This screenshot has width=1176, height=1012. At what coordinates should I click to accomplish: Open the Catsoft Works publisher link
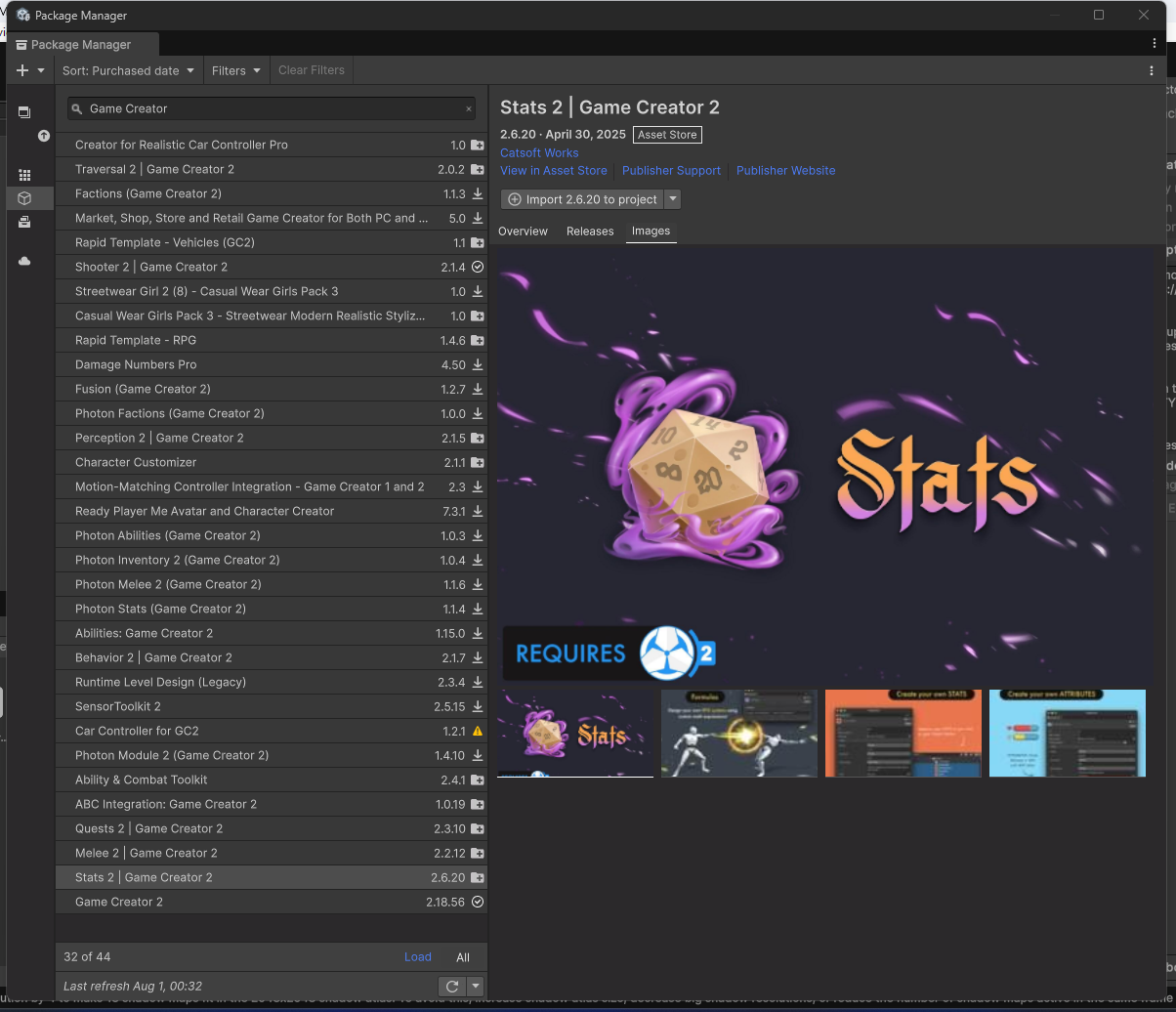(539, 152)
